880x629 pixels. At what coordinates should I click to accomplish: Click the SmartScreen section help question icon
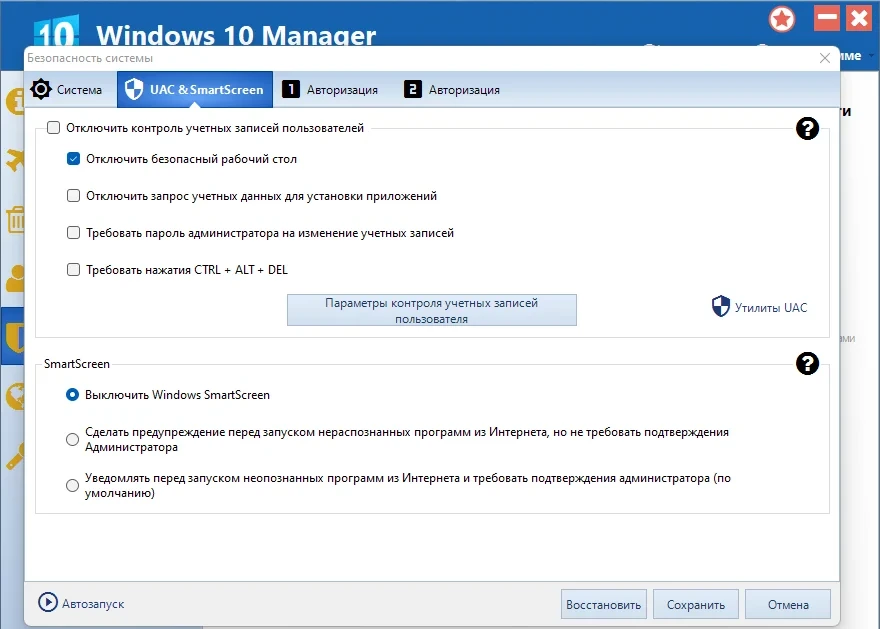807,364
